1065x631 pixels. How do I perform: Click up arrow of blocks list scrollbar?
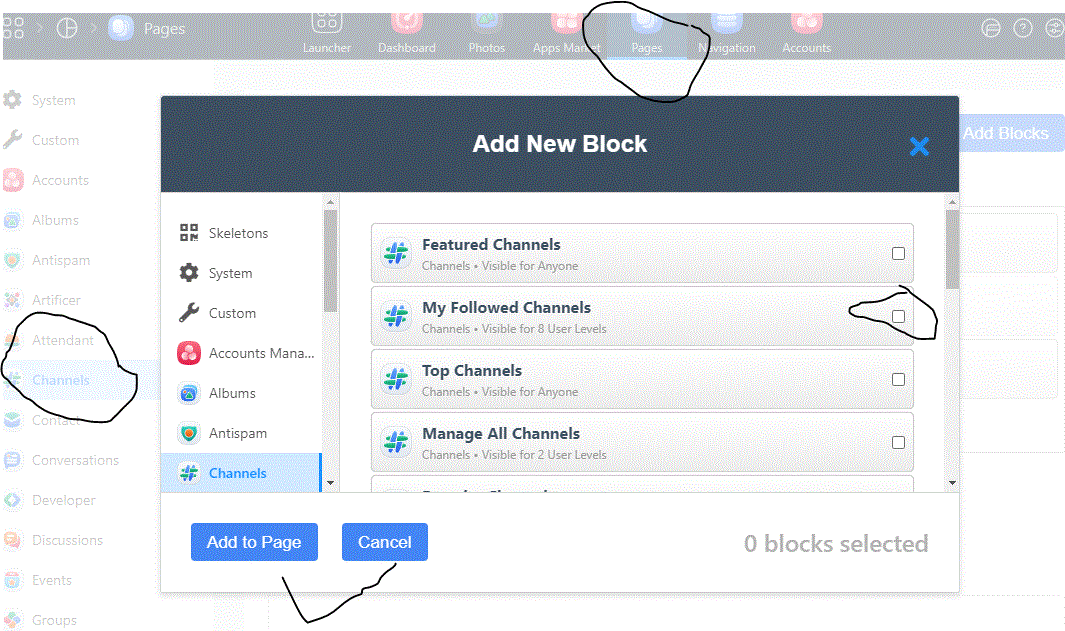click(x=952, y=202)
